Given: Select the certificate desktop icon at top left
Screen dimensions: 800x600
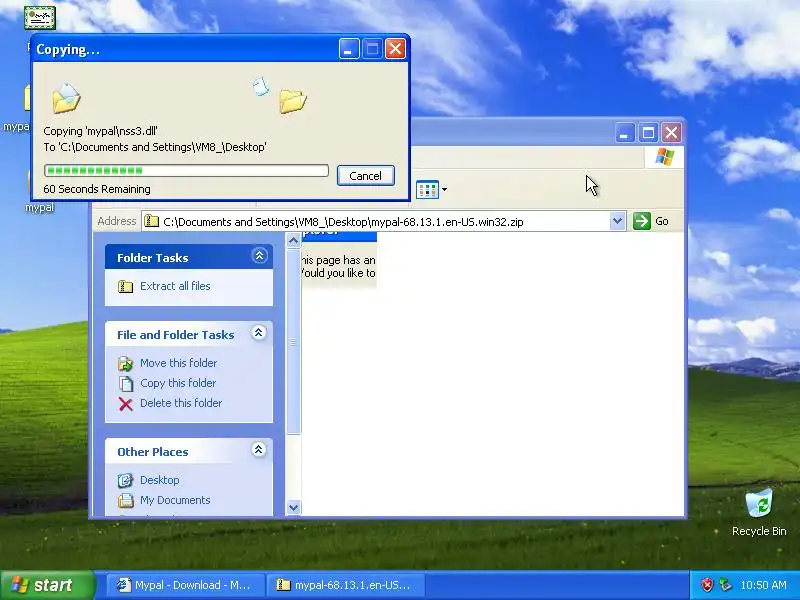Looking at the screenshot, I should click(40, 18).
